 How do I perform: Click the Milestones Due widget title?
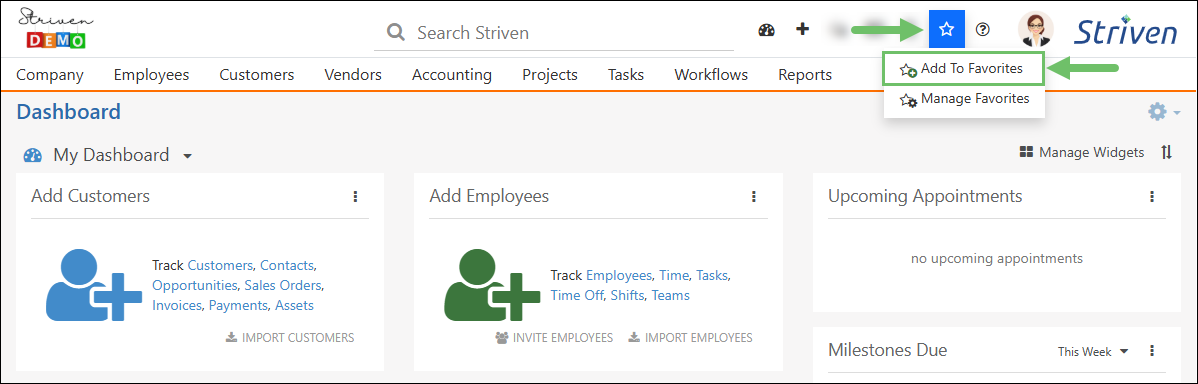888,350
